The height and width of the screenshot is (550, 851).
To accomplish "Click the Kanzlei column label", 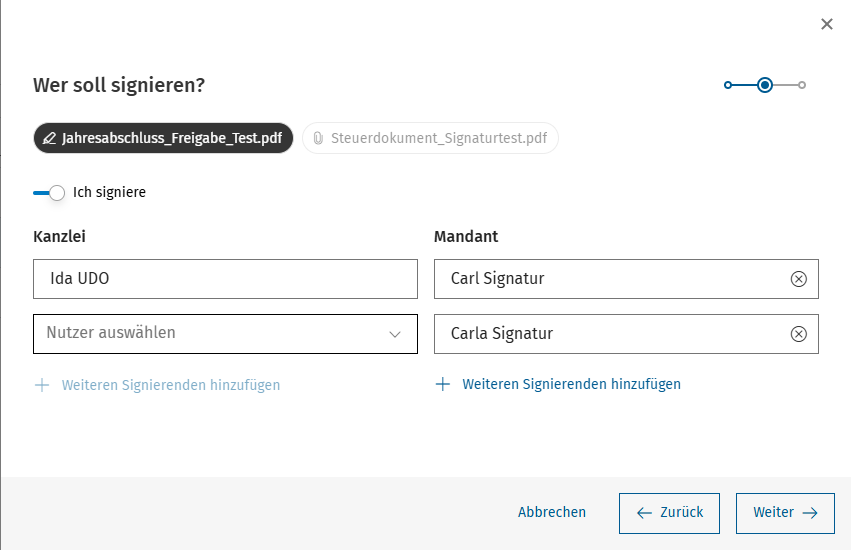I will (x=59, y=236).
